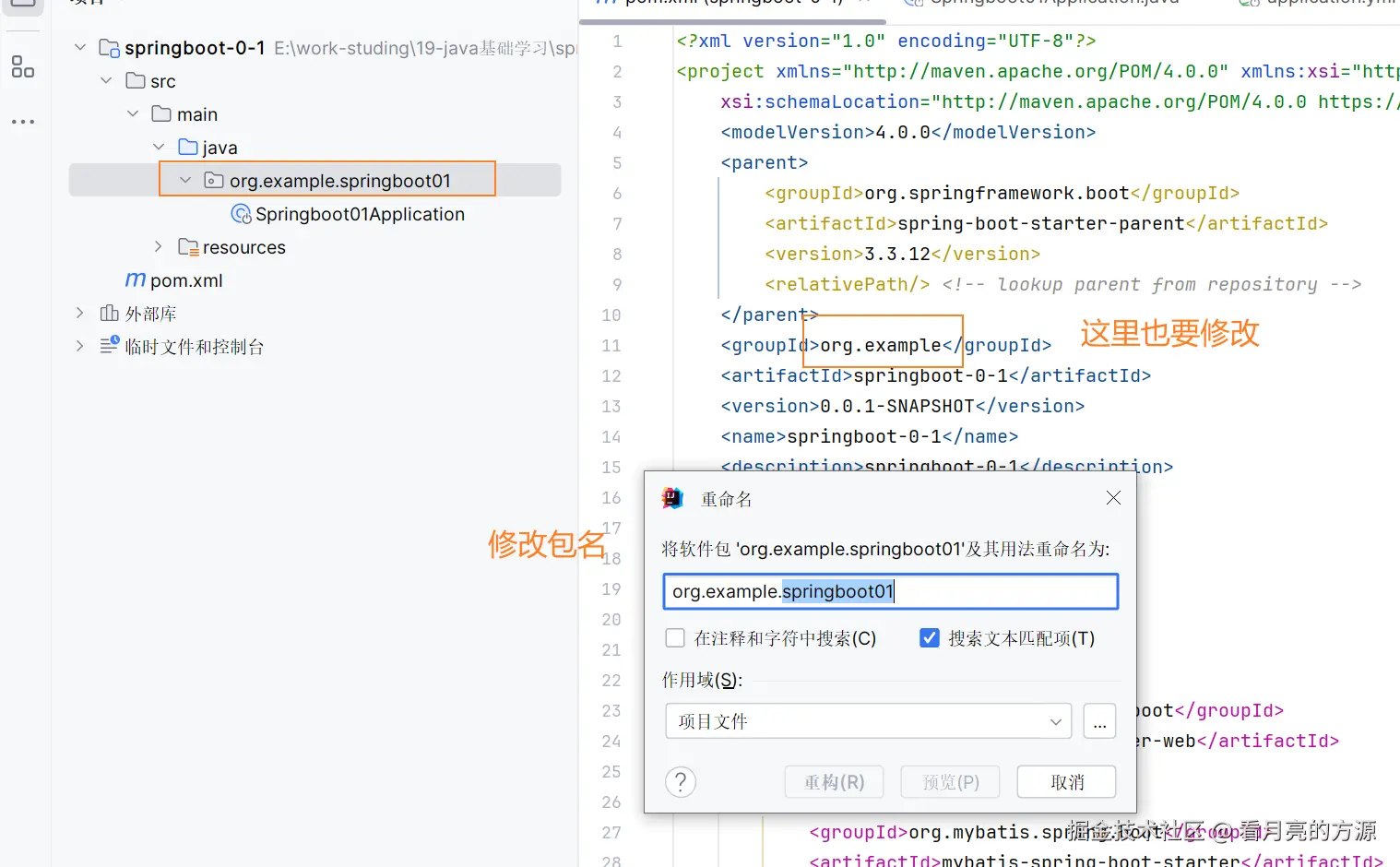Click the version 3.3.12 text
This screenshot has height=867, width=1400.
(x=896, y=254)
